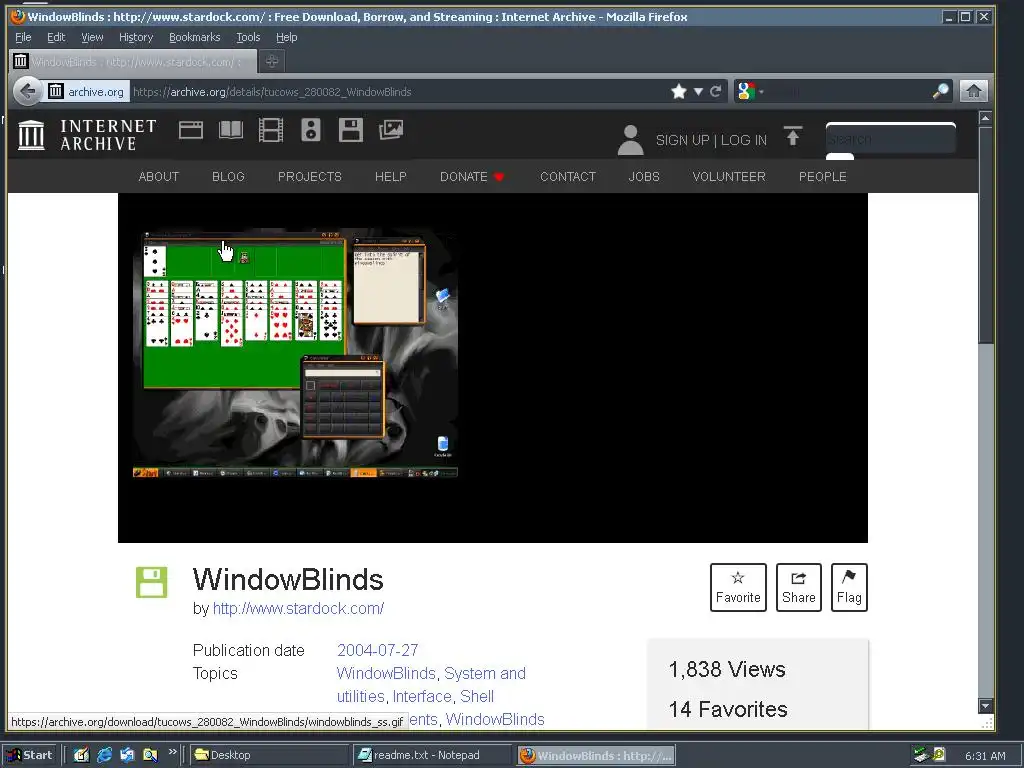Open the Help menu
The width and height of the screenshot is (1024, 768).
coord(287,37)
